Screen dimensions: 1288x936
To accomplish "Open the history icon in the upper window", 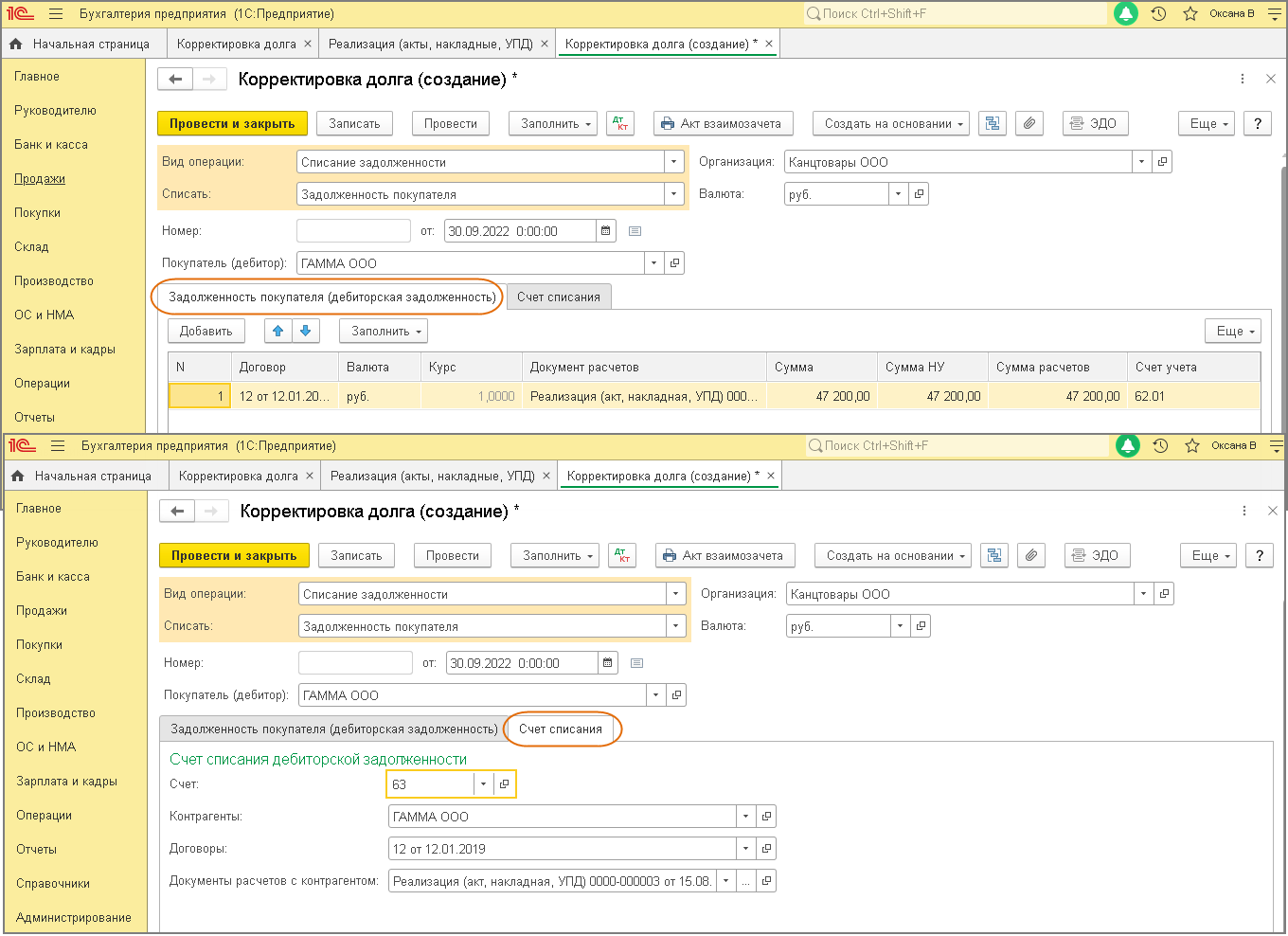I will [1158, 14].
